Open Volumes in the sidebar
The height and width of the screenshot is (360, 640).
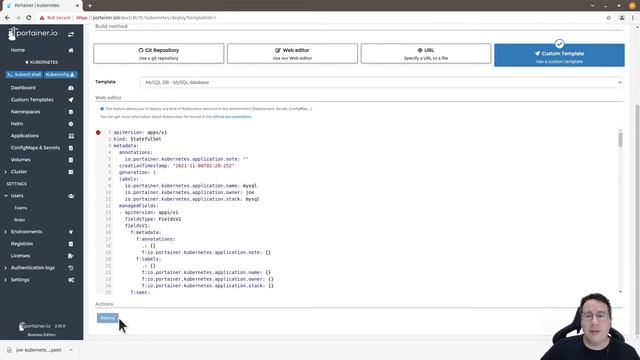[20, 160]
